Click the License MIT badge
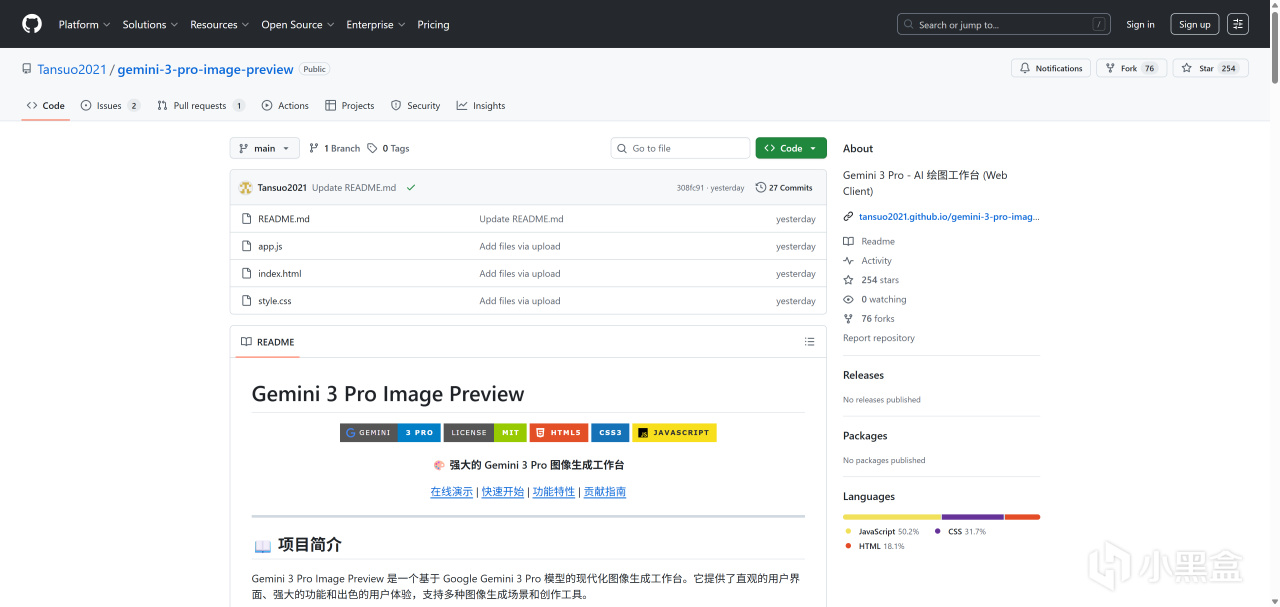The height and width of the screenshot is (607, 1280). tap(485, 432)
